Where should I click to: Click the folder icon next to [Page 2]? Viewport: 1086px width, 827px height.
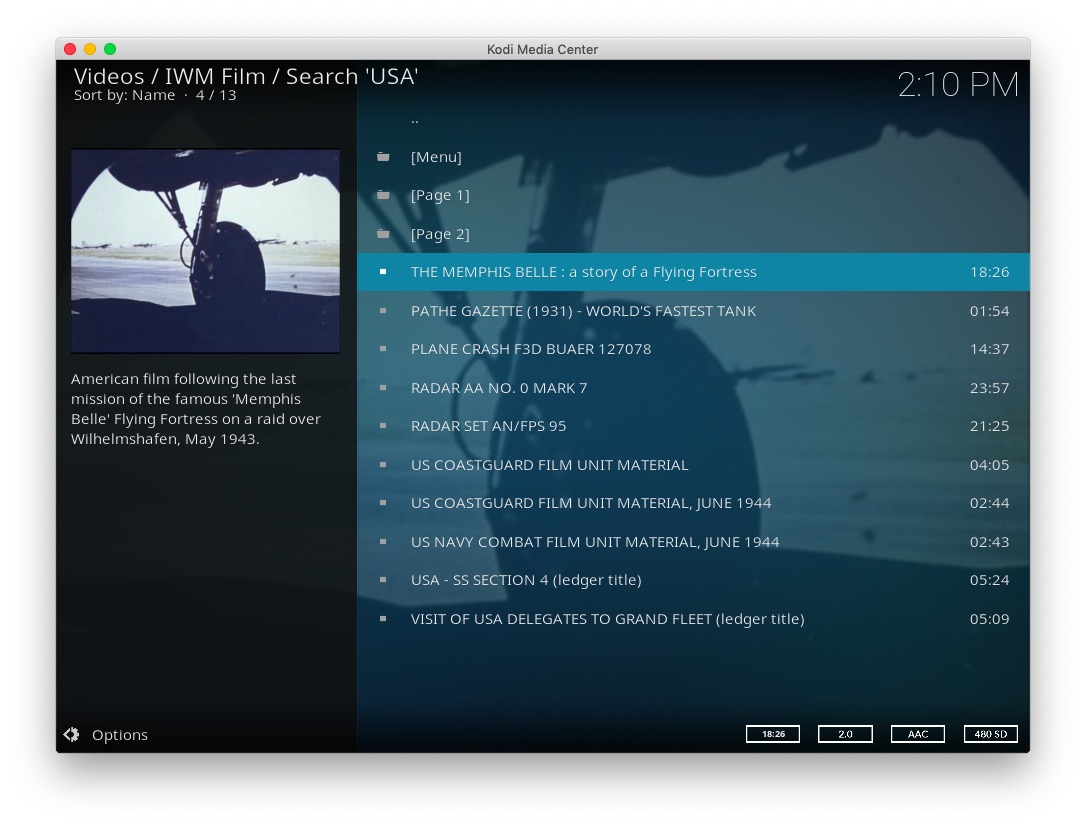(x=383, y=234)
